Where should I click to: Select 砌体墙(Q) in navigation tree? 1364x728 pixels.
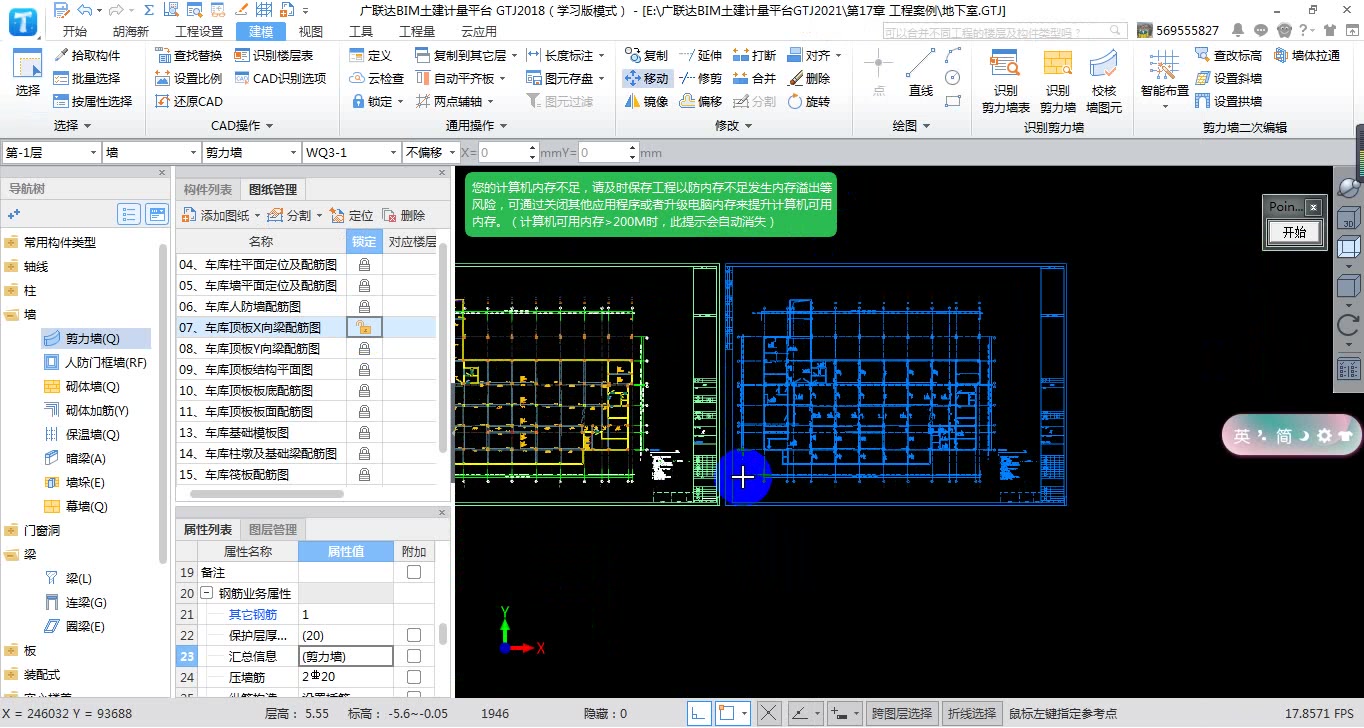pos(82,387)
